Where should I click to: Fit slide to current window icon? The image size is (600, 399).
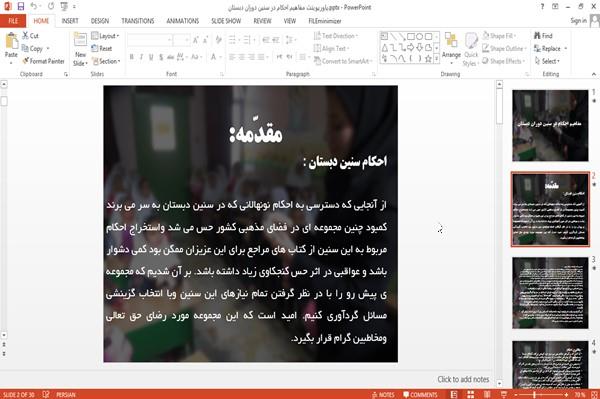pyautogui.click(x=595, y=394)
